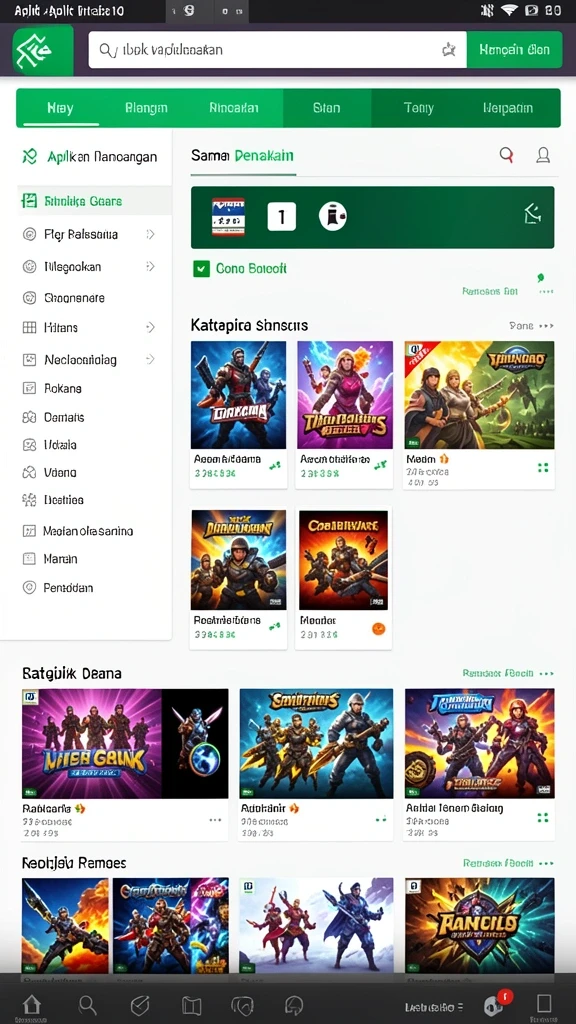This screenshot has width=576, height=1024.
Task: Open the user profile icon beside Sama Denakain
Action: pos(543,155)
